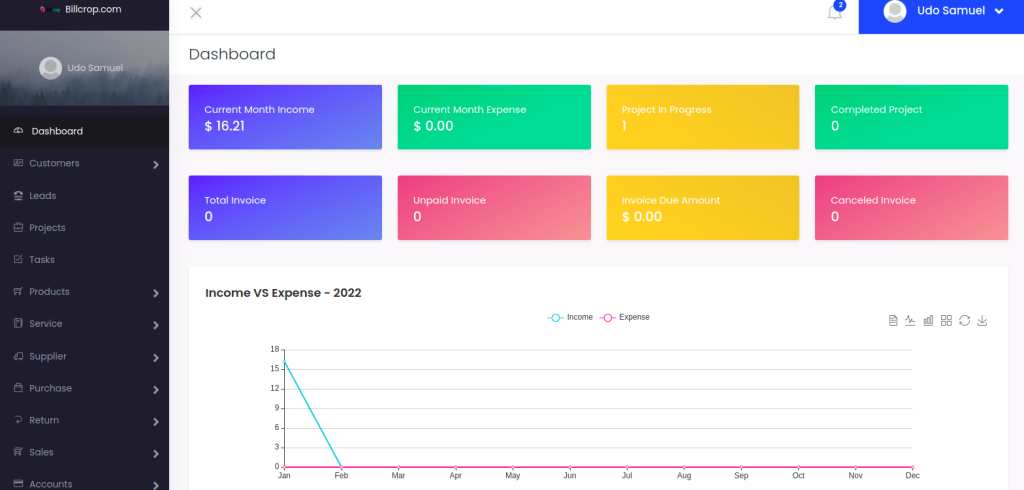Toggle Expense series in chart legend
Screen dimensions: 1024x490
pyautogui.click(x=624, y=317)
